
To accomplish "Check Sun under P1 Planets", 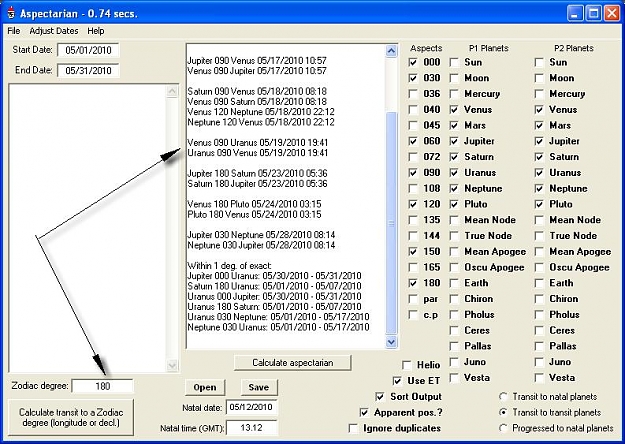I will 454,63.
